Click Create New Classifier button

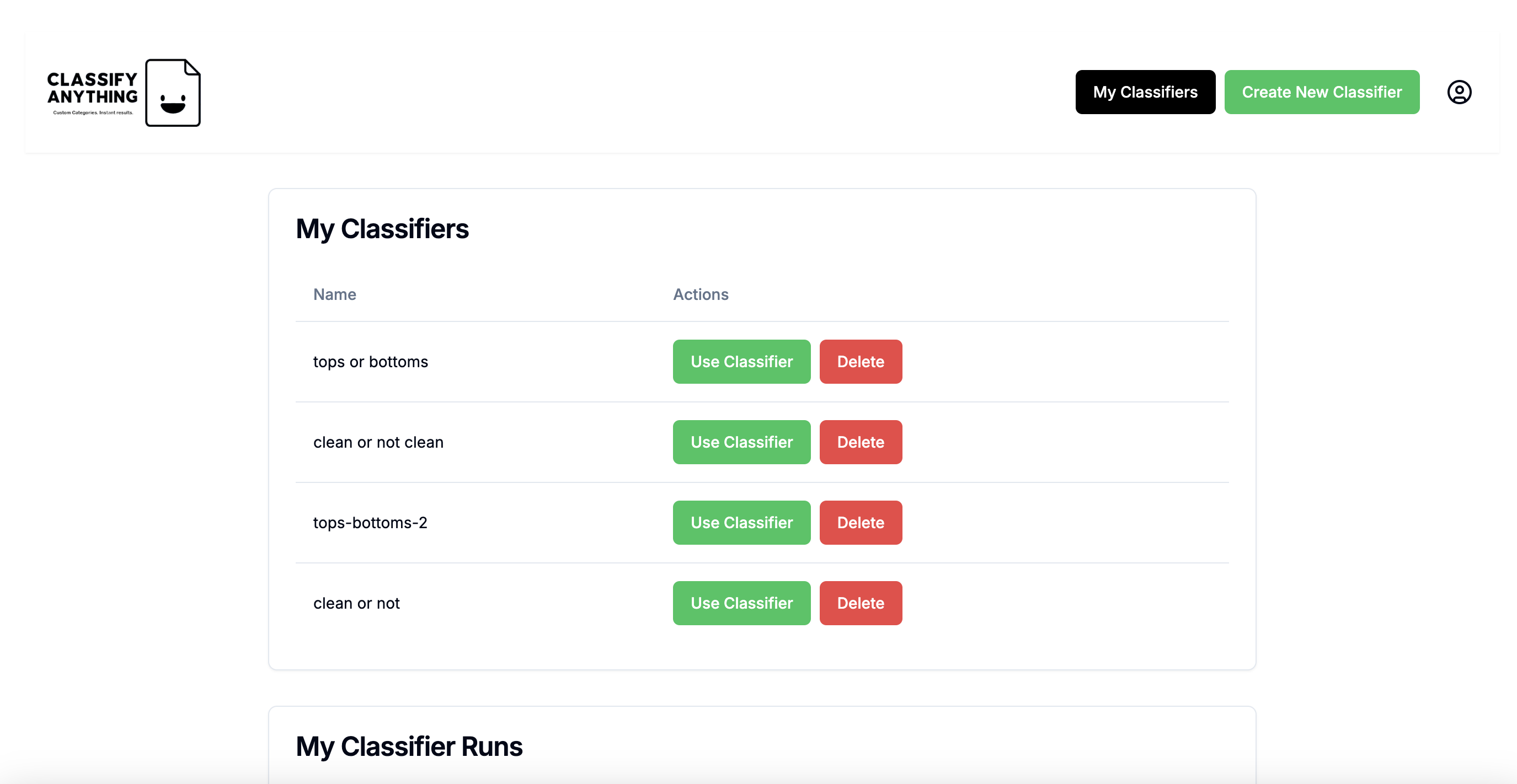pyautogui.click(x=1322, y=93)
